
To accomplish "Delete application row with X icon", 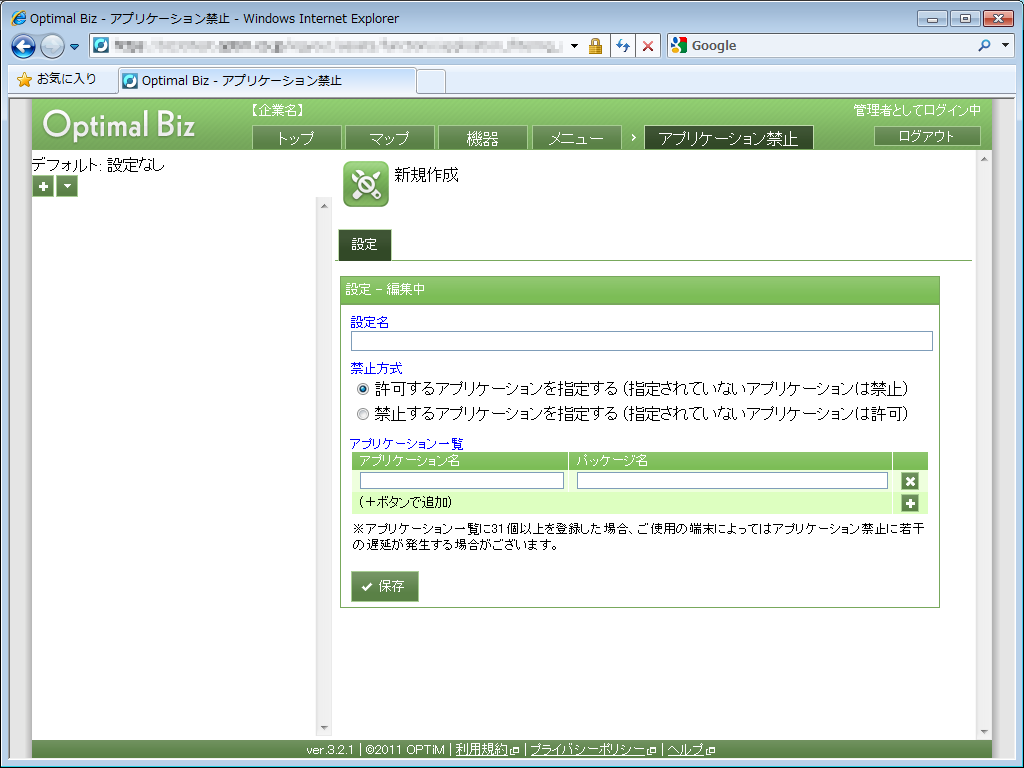I will tap(910, 481).
